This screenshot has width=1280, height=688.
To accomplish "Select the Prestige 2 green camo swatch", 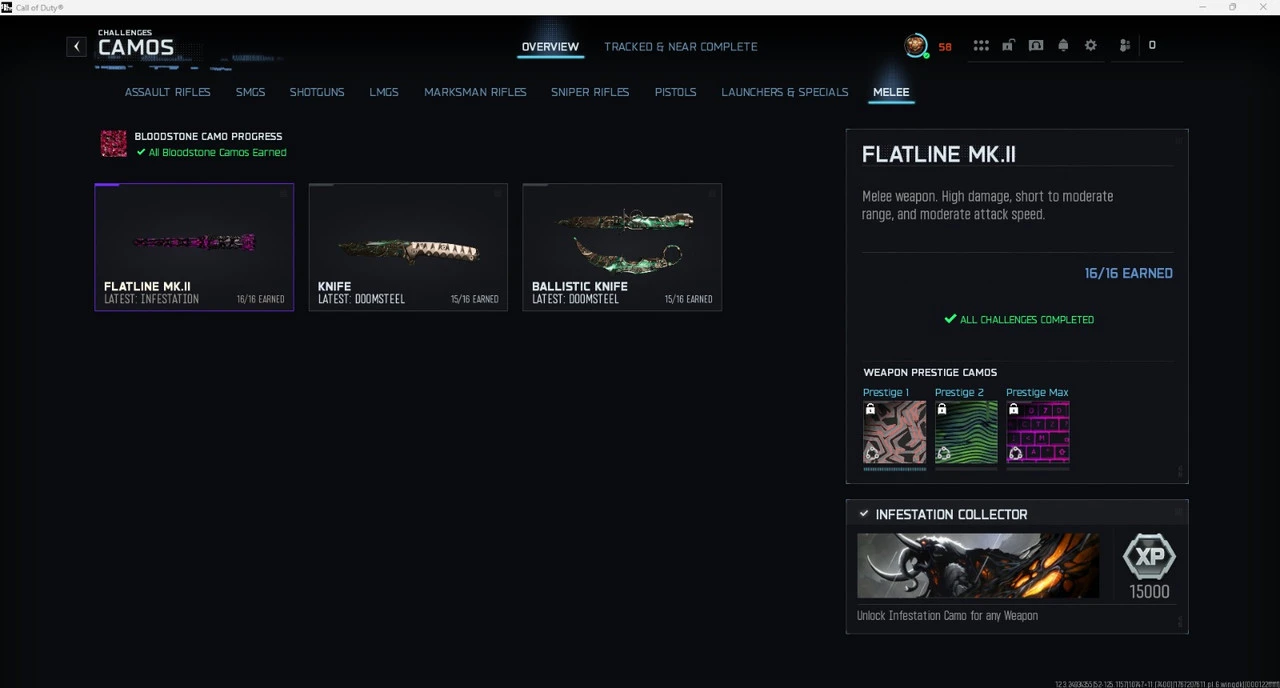I will coord(966,433).
